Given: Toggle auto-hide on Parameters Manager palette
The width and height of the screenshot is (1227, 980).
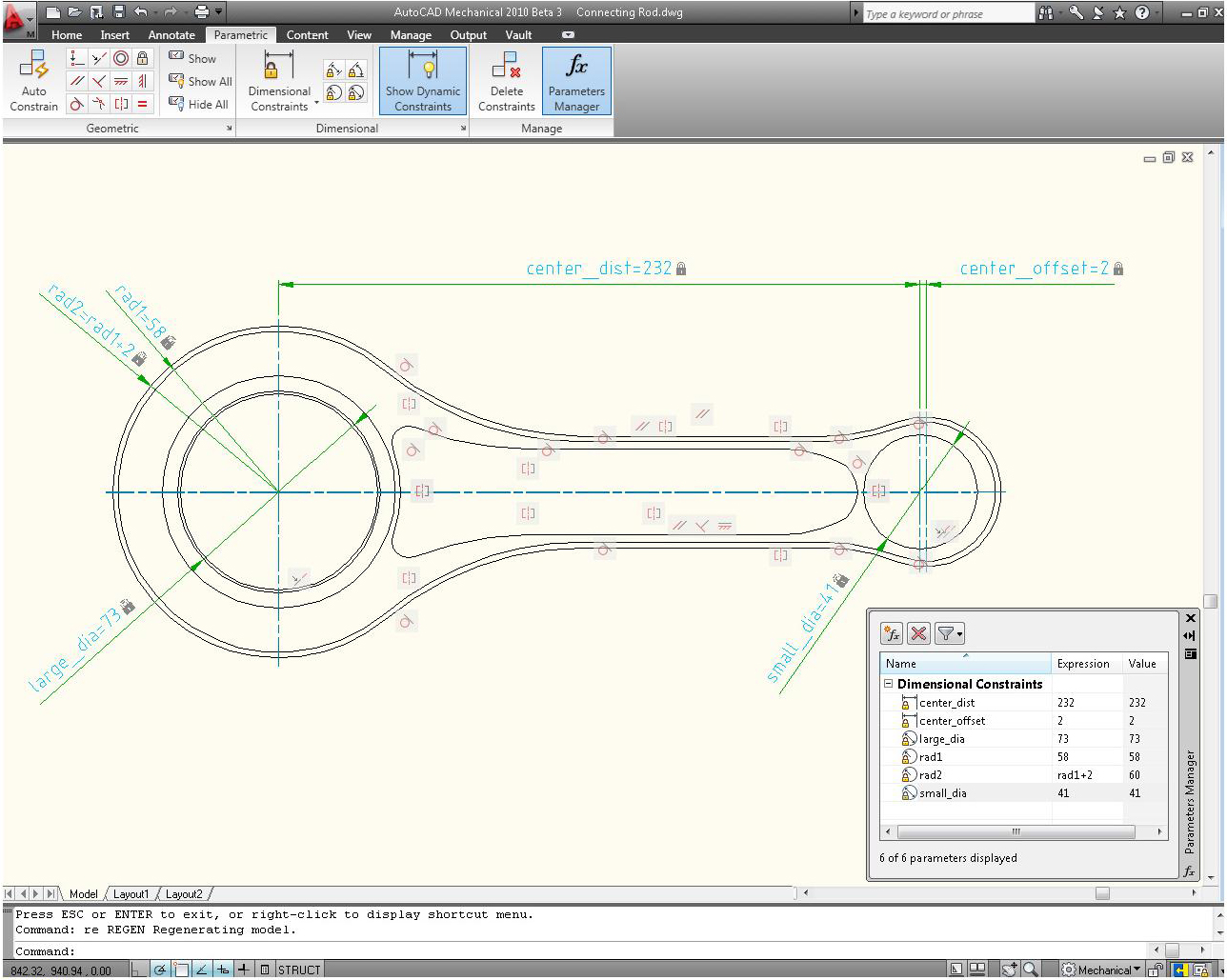Looking at the screenshot, I should (x=1190, y=635).
